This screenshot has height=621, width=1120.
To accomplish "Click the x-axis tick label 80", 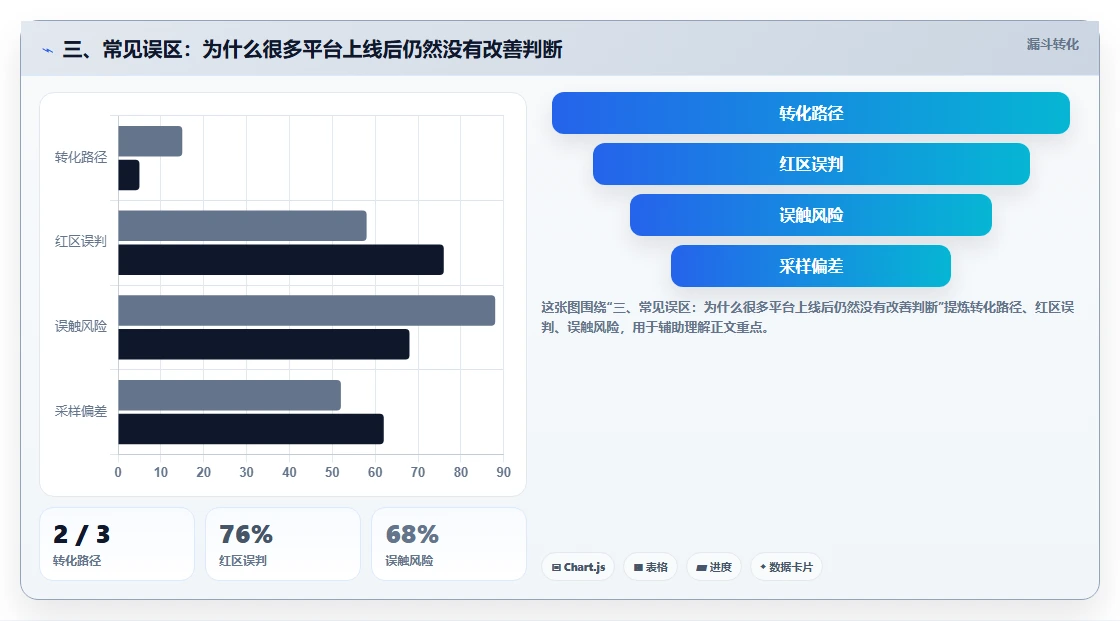I will tap(461, 472).
